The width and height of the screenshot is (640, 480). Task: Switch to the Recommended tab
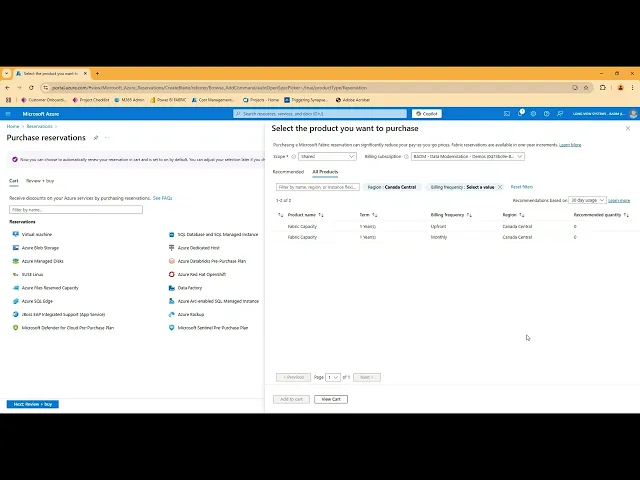point(288,172)
